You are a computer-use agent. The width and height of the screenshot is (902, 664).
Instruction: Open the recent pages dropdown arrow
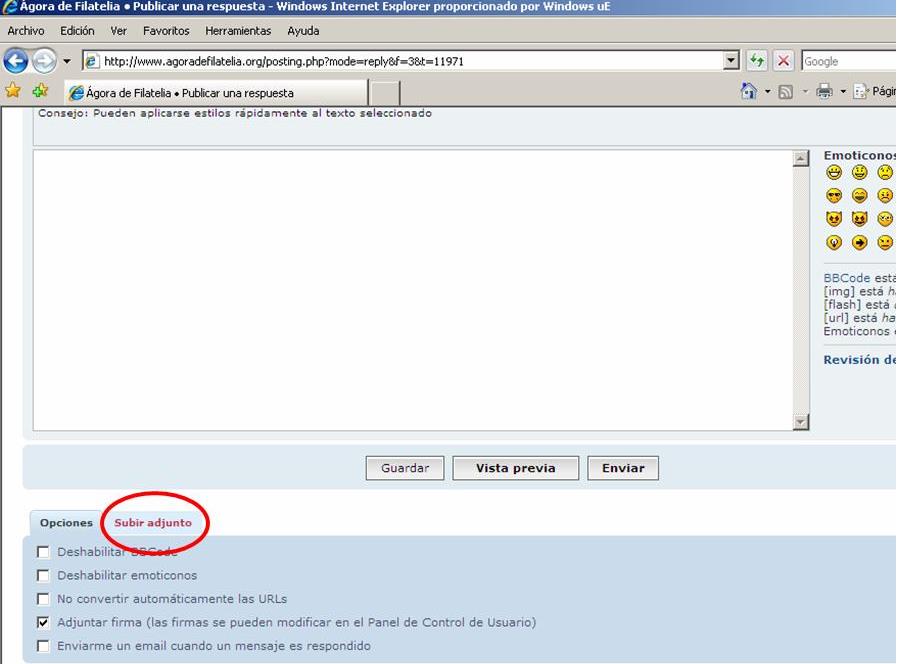click(x=67, y=61)
